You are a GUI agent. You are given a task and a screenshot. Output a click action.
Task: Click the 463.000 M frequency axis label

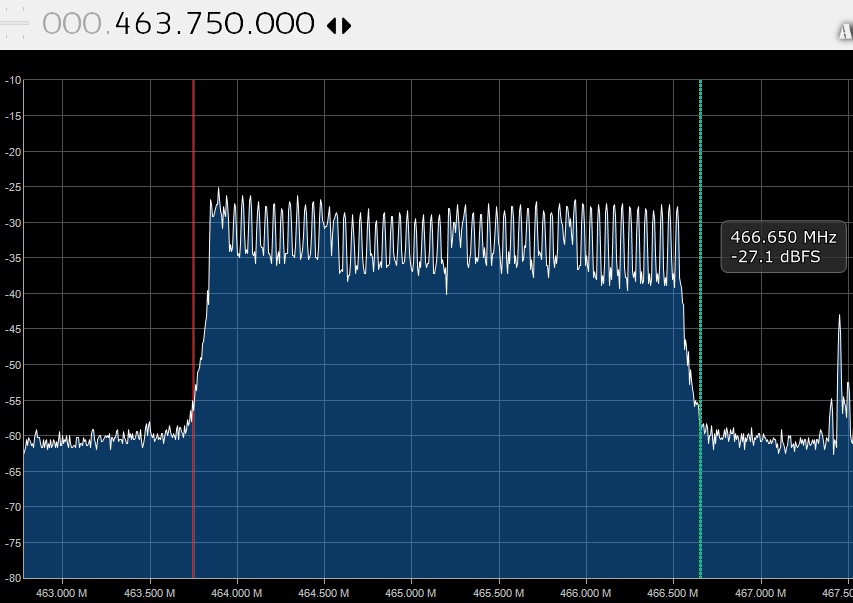pos(62,592)
